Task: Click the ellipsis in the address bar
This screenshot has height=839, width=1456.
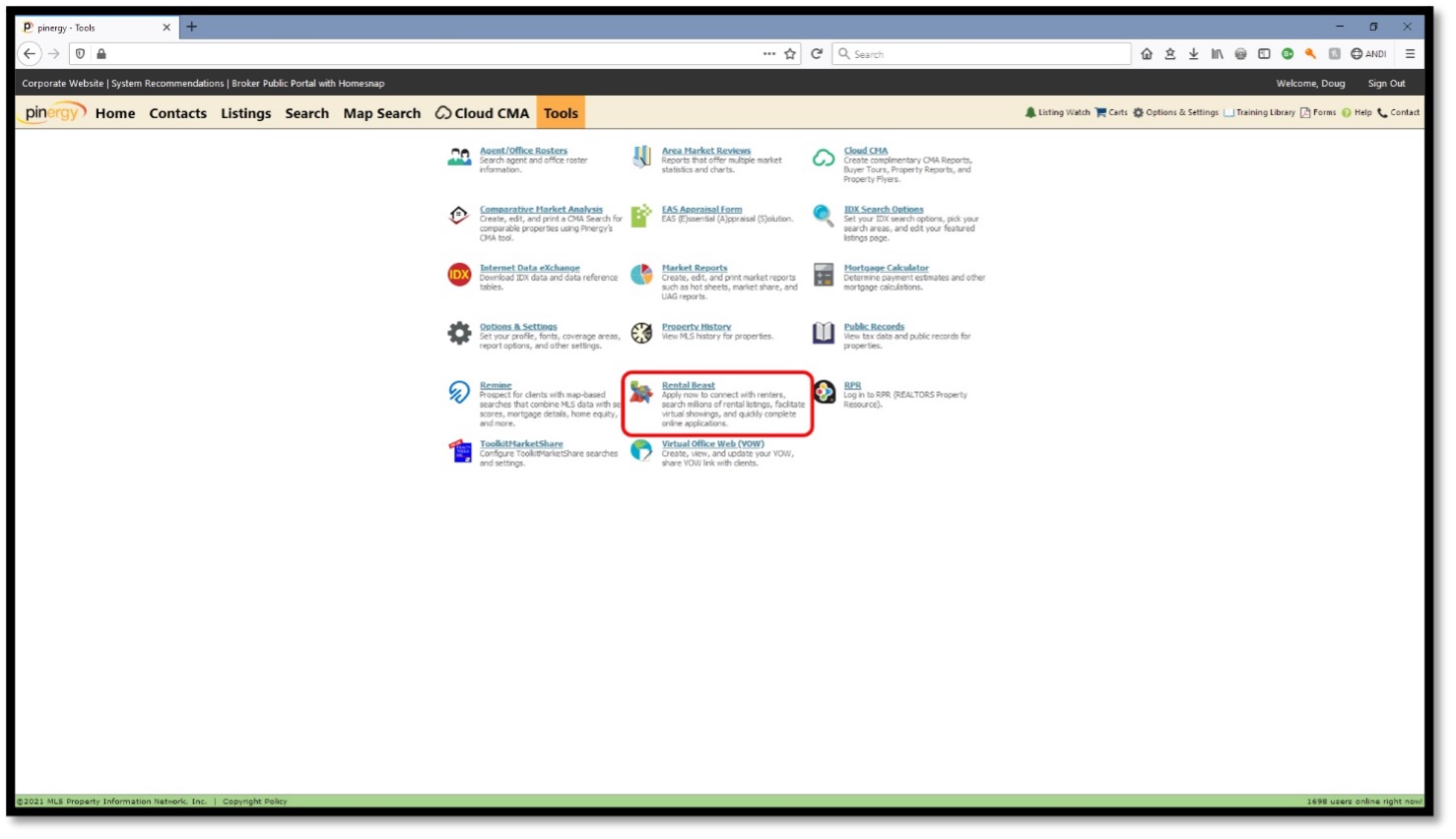Action: point(768,54)
